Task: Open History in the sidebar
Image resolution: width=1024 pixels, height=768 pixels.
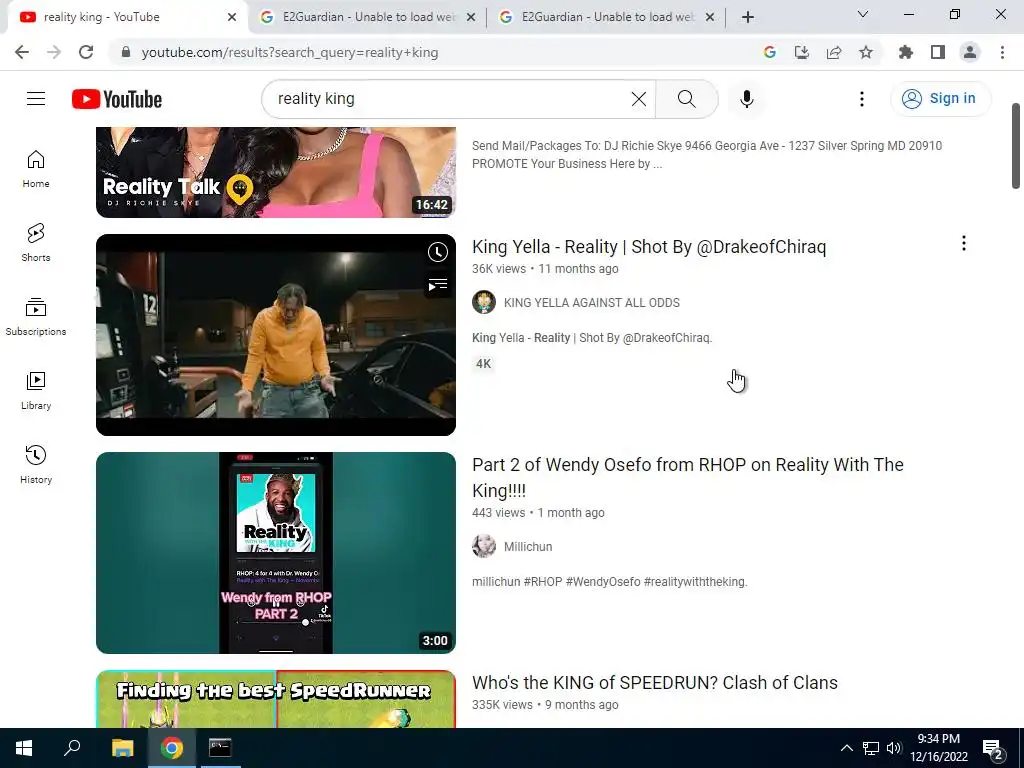Action: 36,465
